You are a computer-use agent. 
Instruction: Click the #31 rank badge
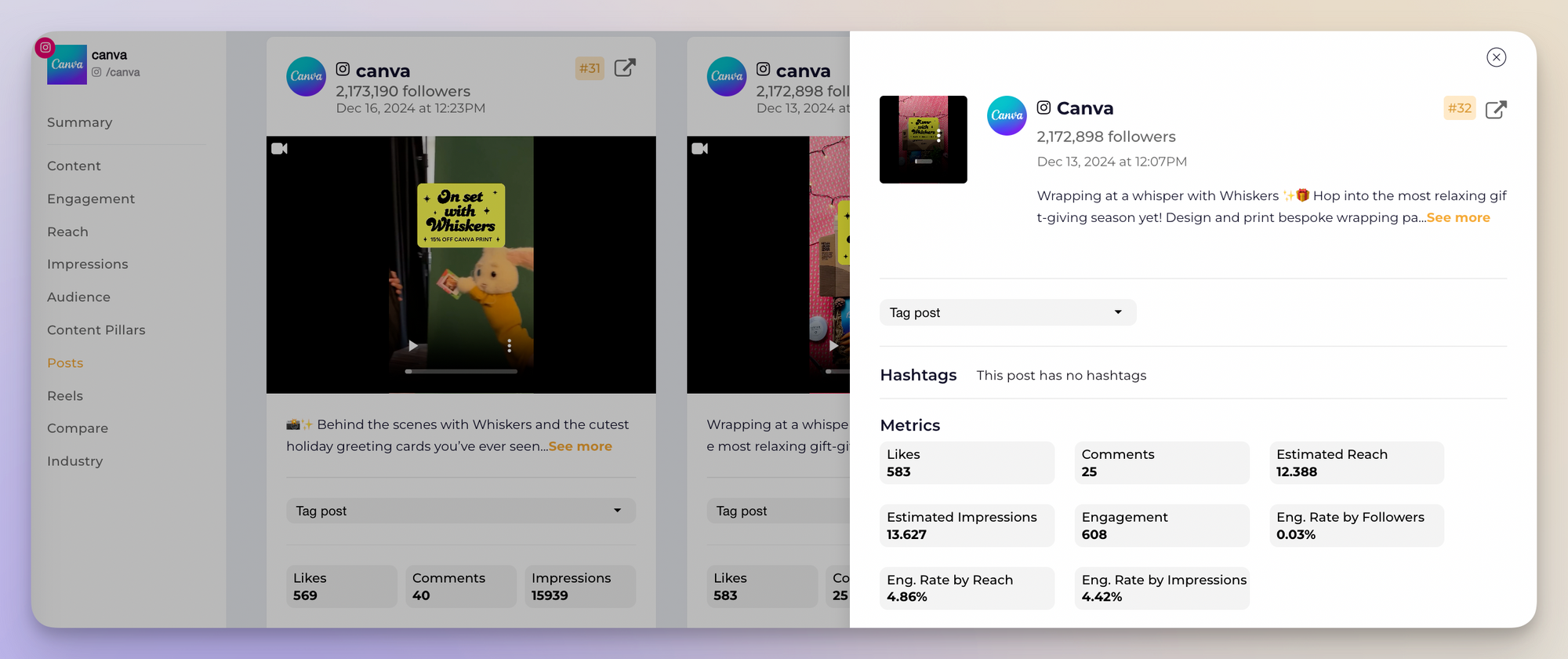click(590, 68)
